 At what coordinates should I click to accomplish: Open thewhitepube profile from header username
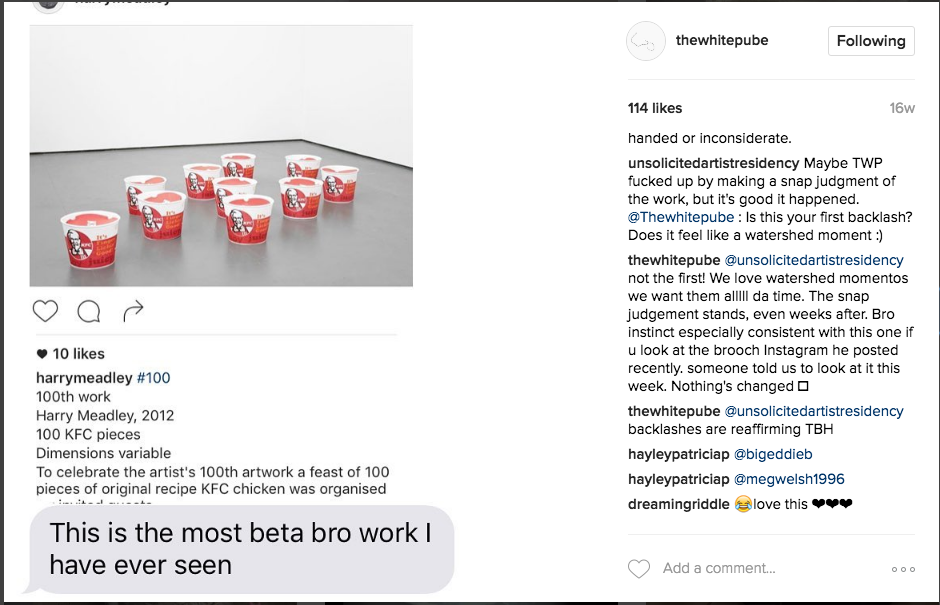tap(722, 41)
